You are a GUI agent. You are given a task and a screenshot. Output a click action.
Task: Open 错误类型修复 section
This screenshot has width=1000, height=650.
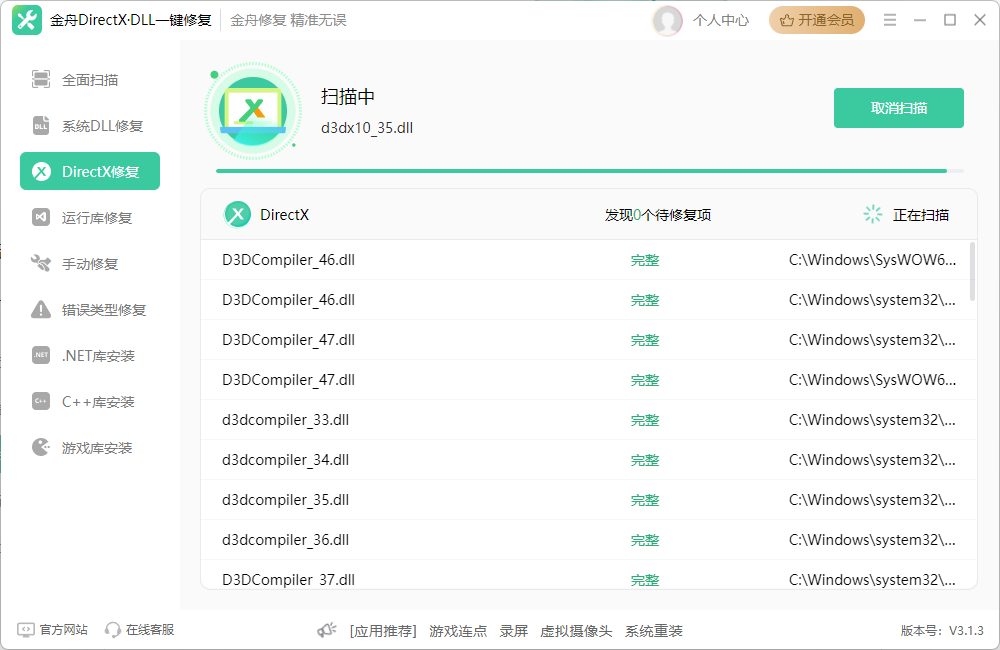[x=90, y=309]
